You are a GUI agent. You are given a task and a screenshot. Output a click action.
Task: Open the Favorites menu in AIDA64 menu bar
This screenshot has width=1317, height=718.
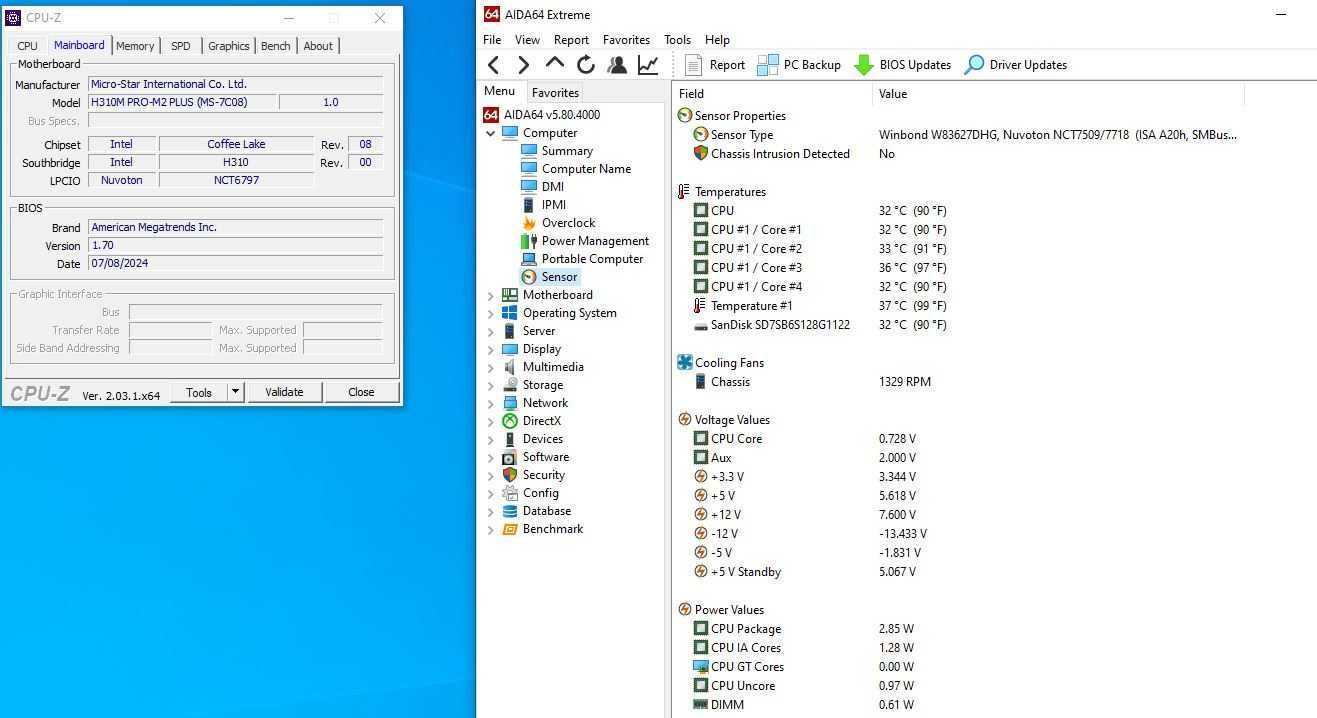coord(626,40)
